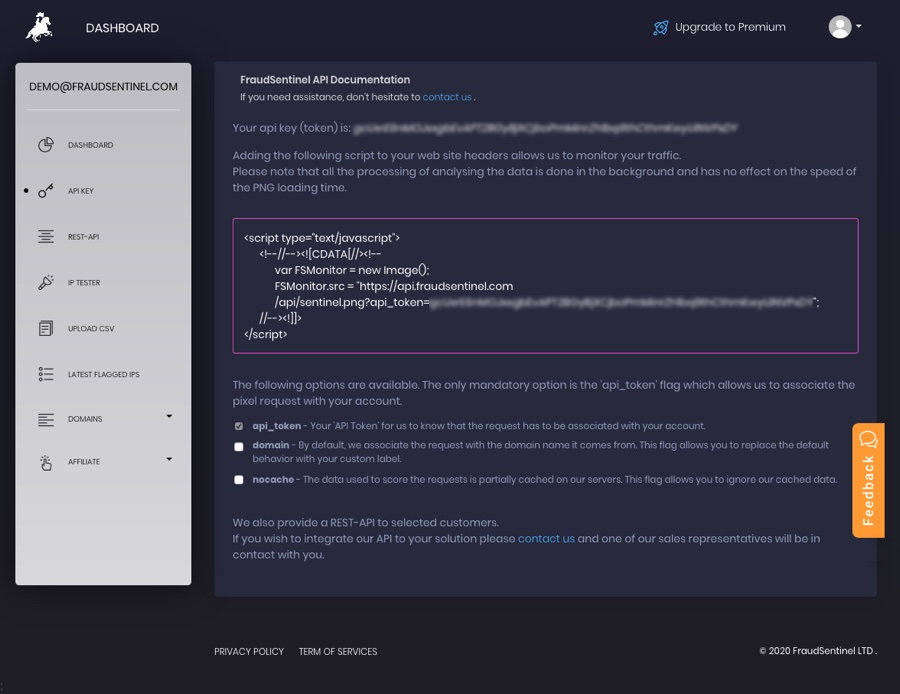Open the Privacy Policy footer link
Viewport: 900px width, 694px height.
click(x=249, y=652)
